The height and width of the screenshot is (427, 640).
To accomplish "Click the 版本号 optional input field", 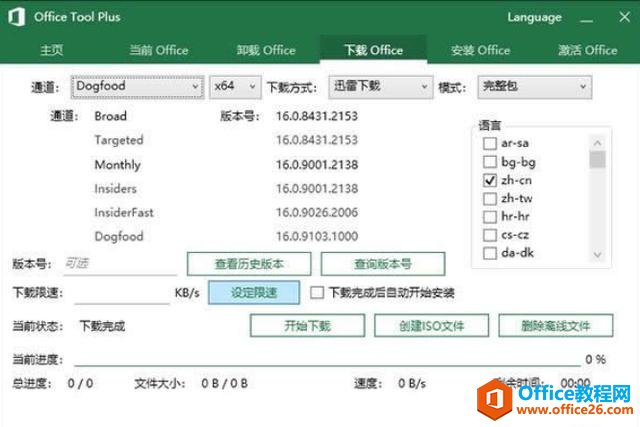I will (120, 265).
